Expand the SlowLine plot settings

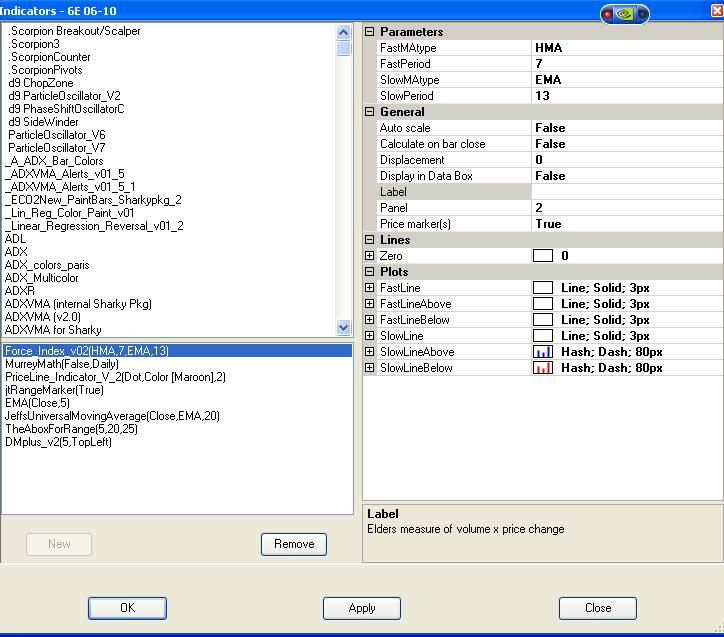click(x=369, y=336)
